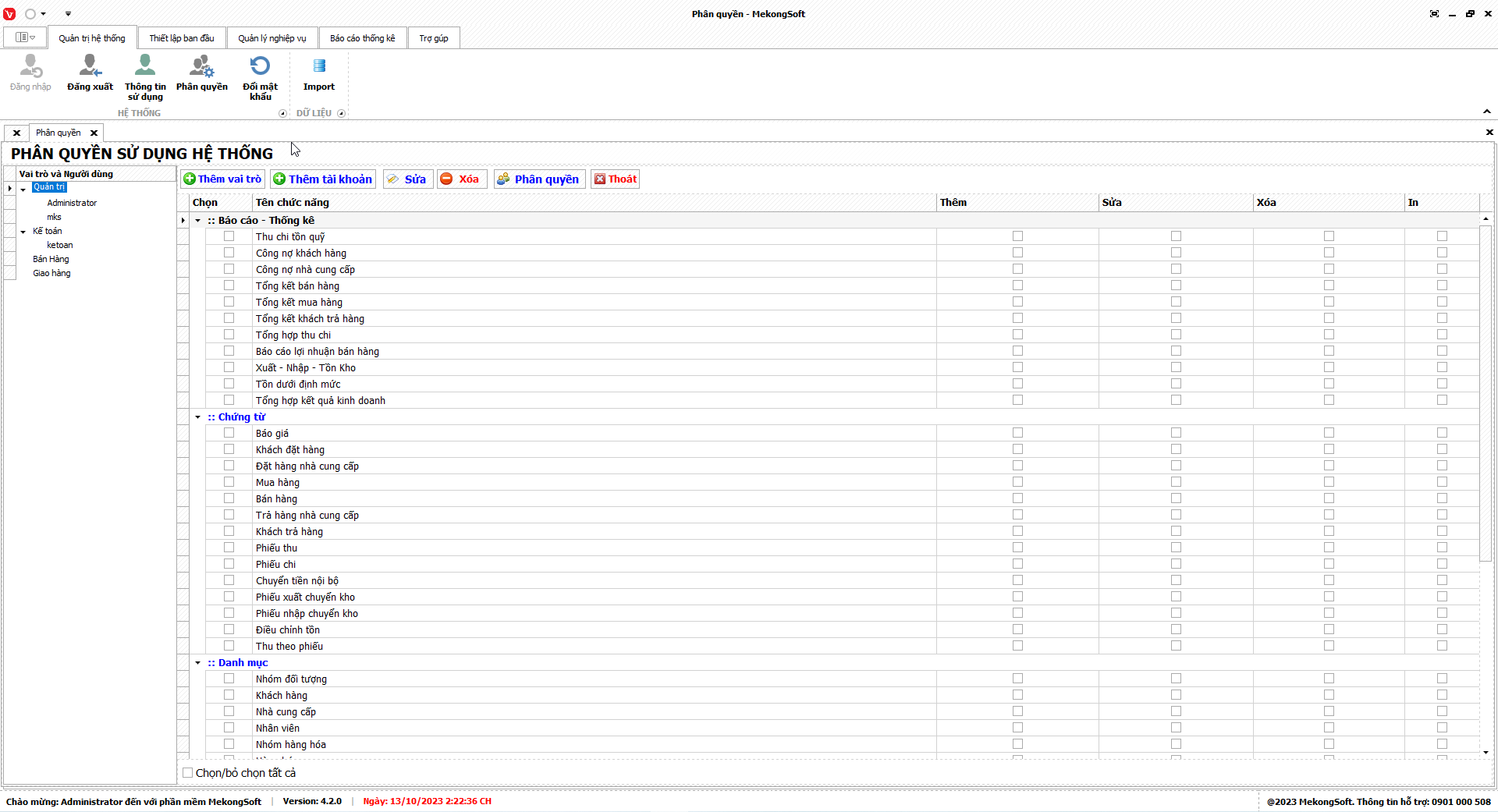Click the MekongSoft app logo icon
1498x812 pixels.
point(9,14)
